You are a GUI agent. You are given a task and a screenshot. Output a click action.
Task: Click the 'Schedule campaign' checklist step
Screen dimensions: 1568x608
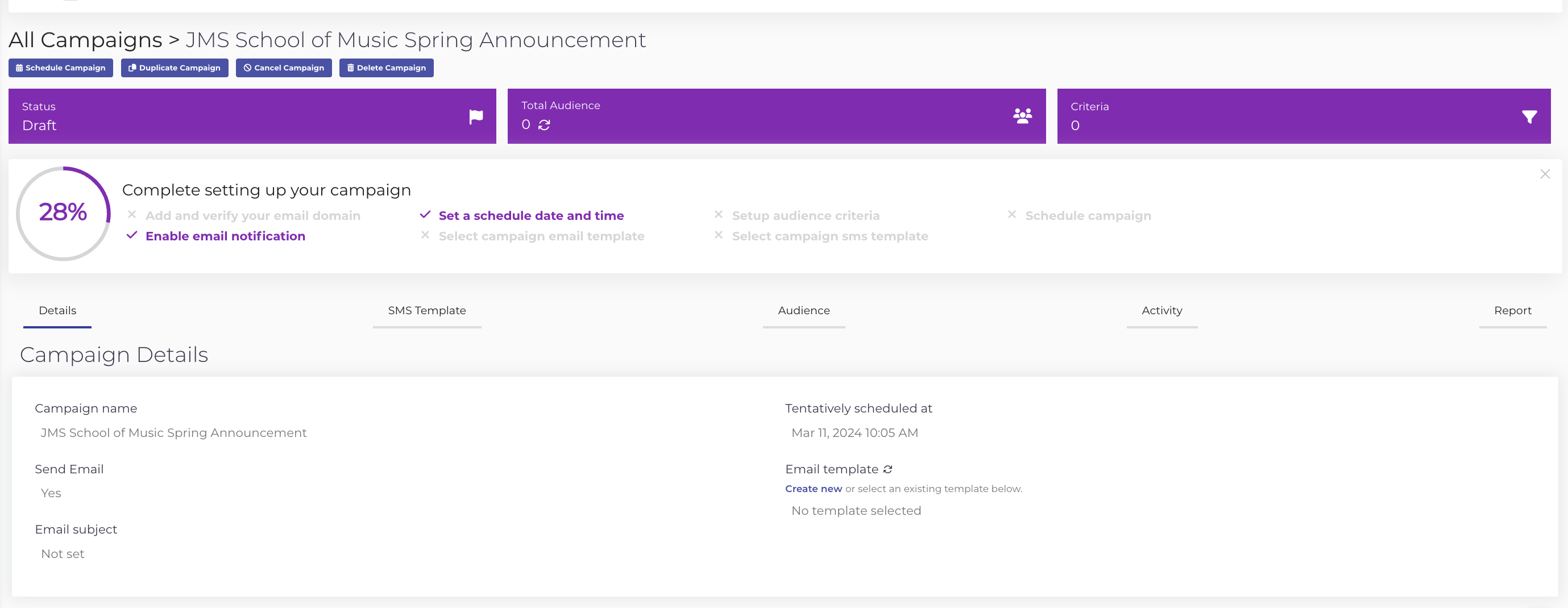1088,215
